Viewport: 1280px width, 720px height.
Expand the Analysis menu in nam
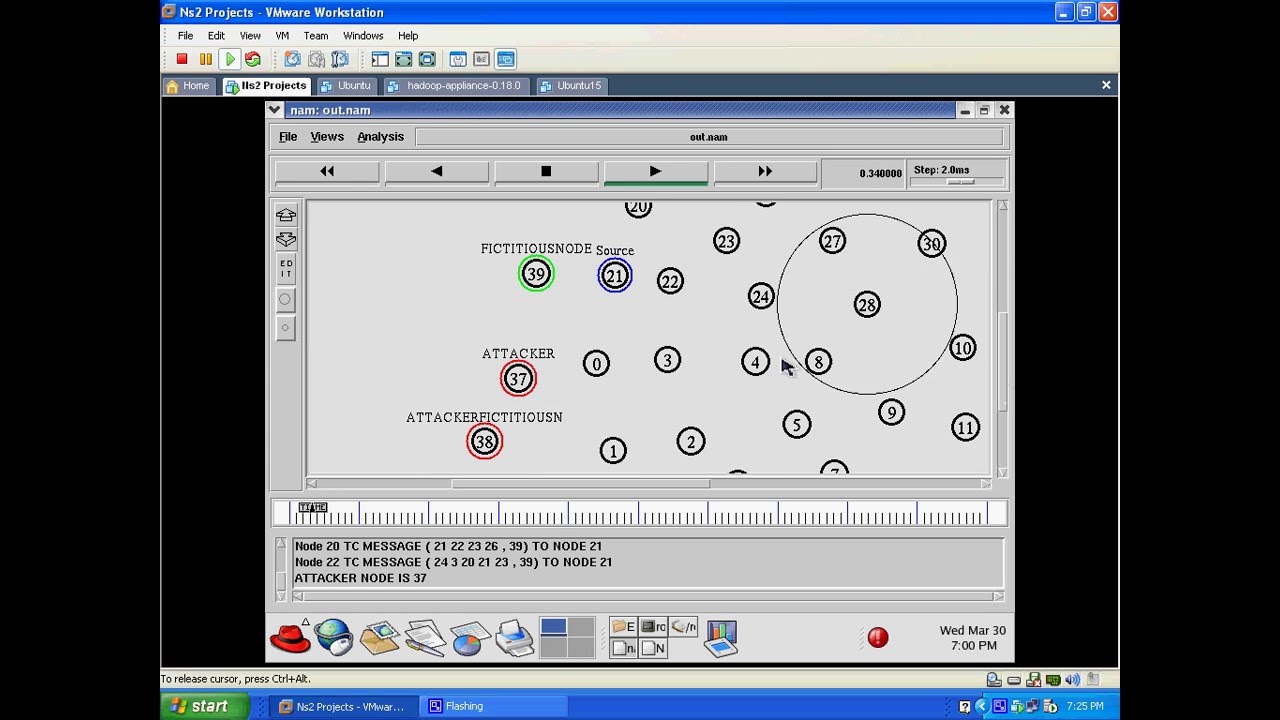tap(381, 137)
